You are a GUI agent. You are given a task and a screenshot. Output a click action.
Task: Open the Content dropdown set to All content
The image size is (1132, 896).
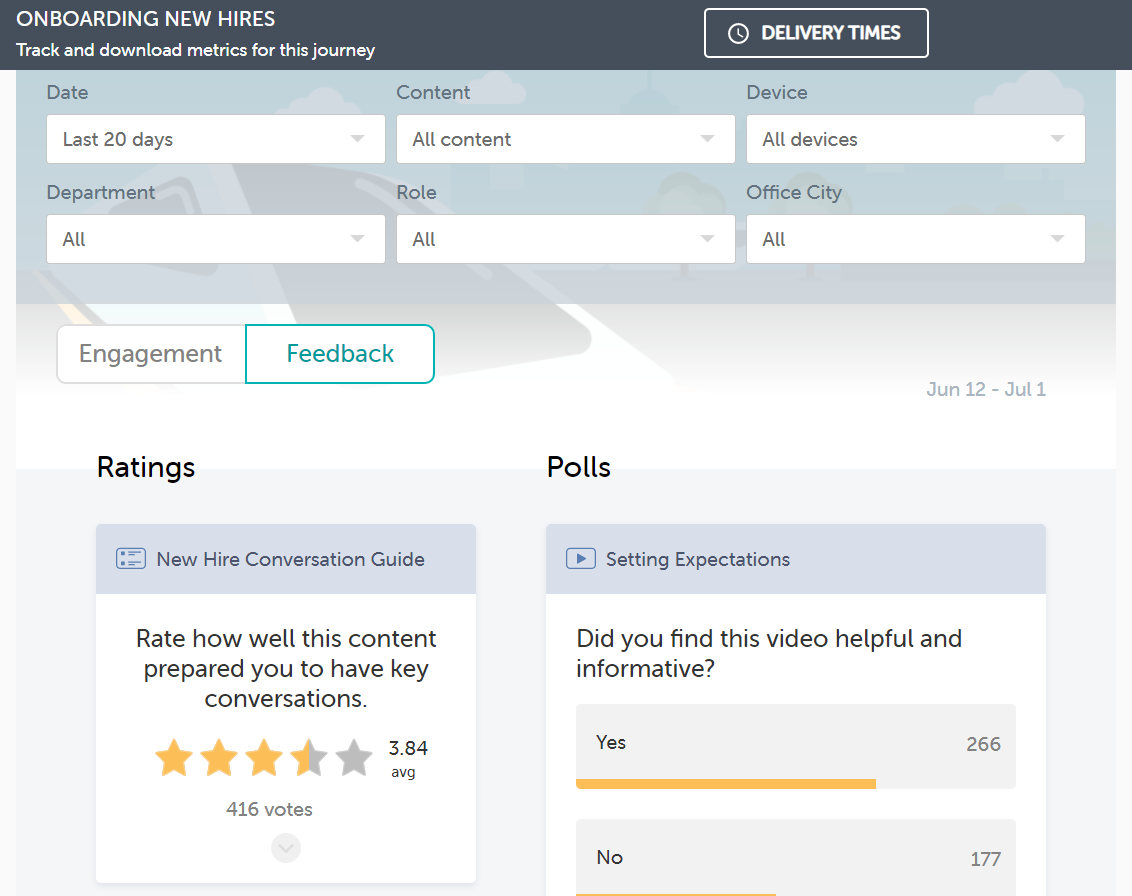coord(565,139)
